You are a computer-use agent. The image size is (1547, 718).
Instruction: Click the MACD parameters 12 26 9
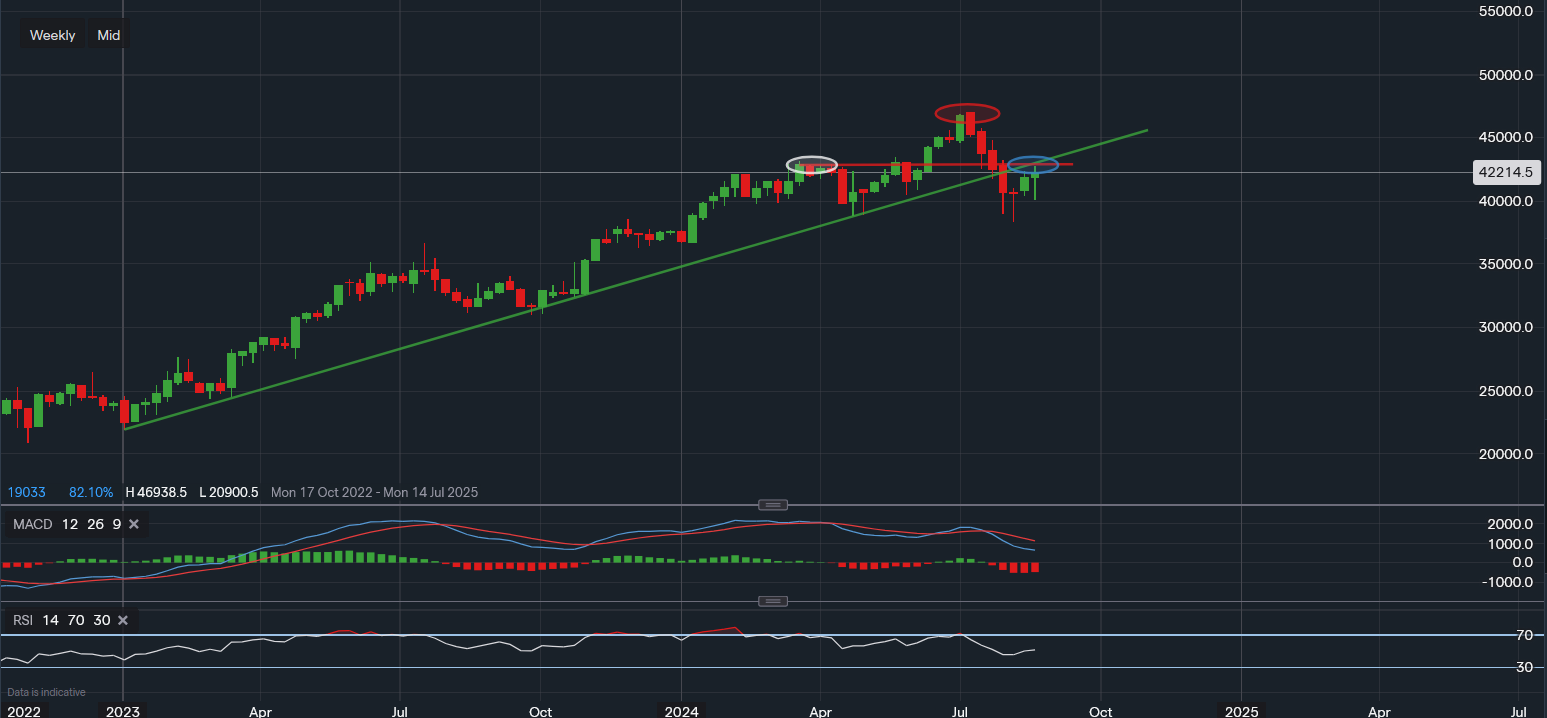90,523
